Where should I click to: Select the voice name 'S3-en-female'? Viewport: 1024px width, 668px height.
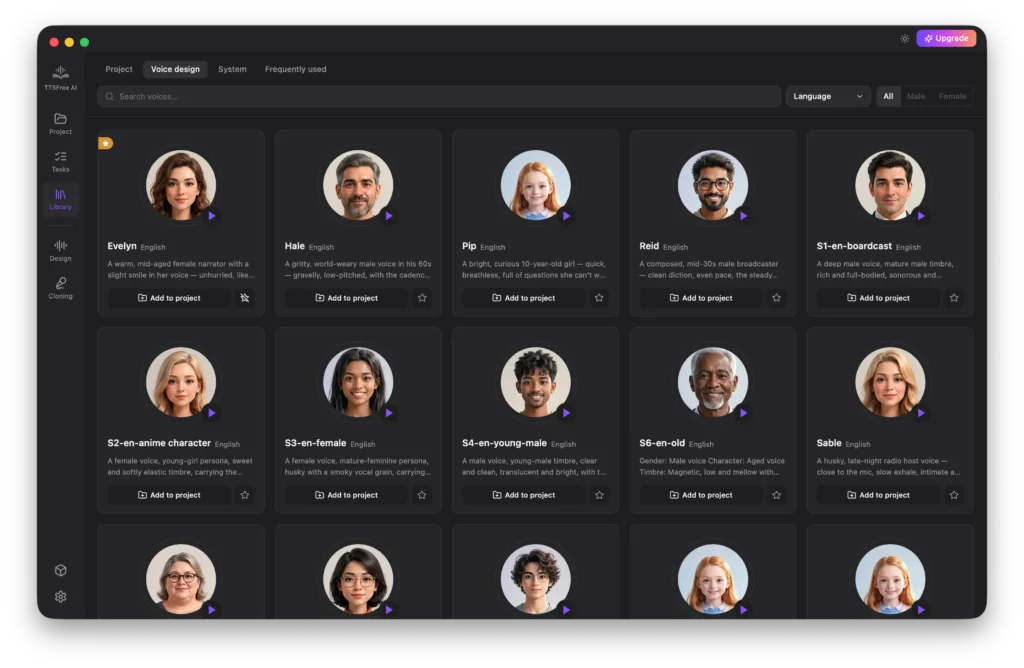point(315,443)
